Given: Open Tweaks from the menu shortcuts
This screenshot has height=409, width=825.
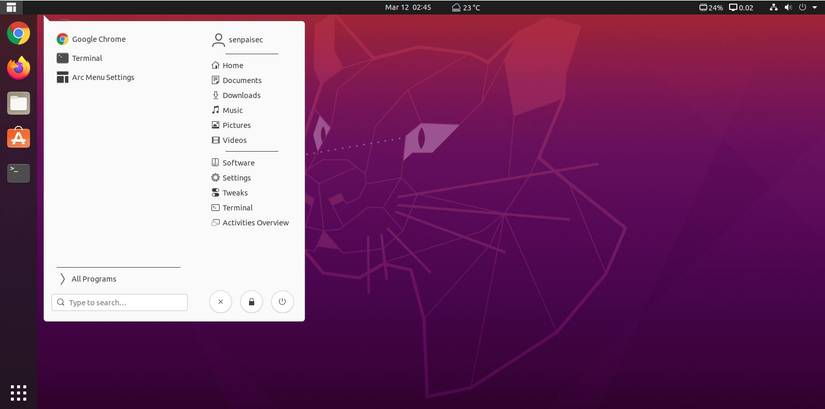Looking at the screenshot, I should pos(229,193).
